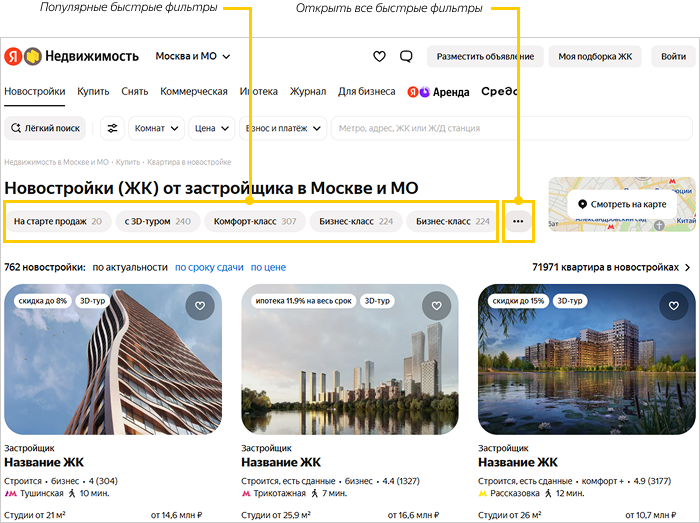Screen dimensions: 700x523
Task: Open favorites via heart icon in header
Action: point(379,57)
